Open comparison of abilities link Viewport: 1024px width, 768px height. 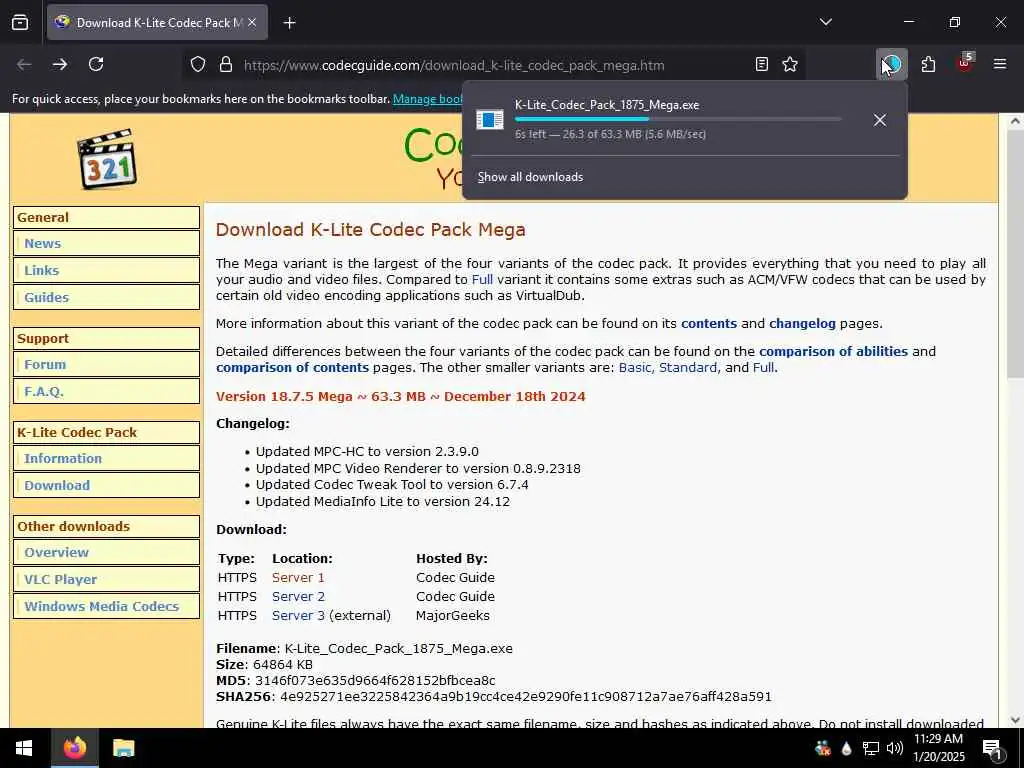click(833, 351)
